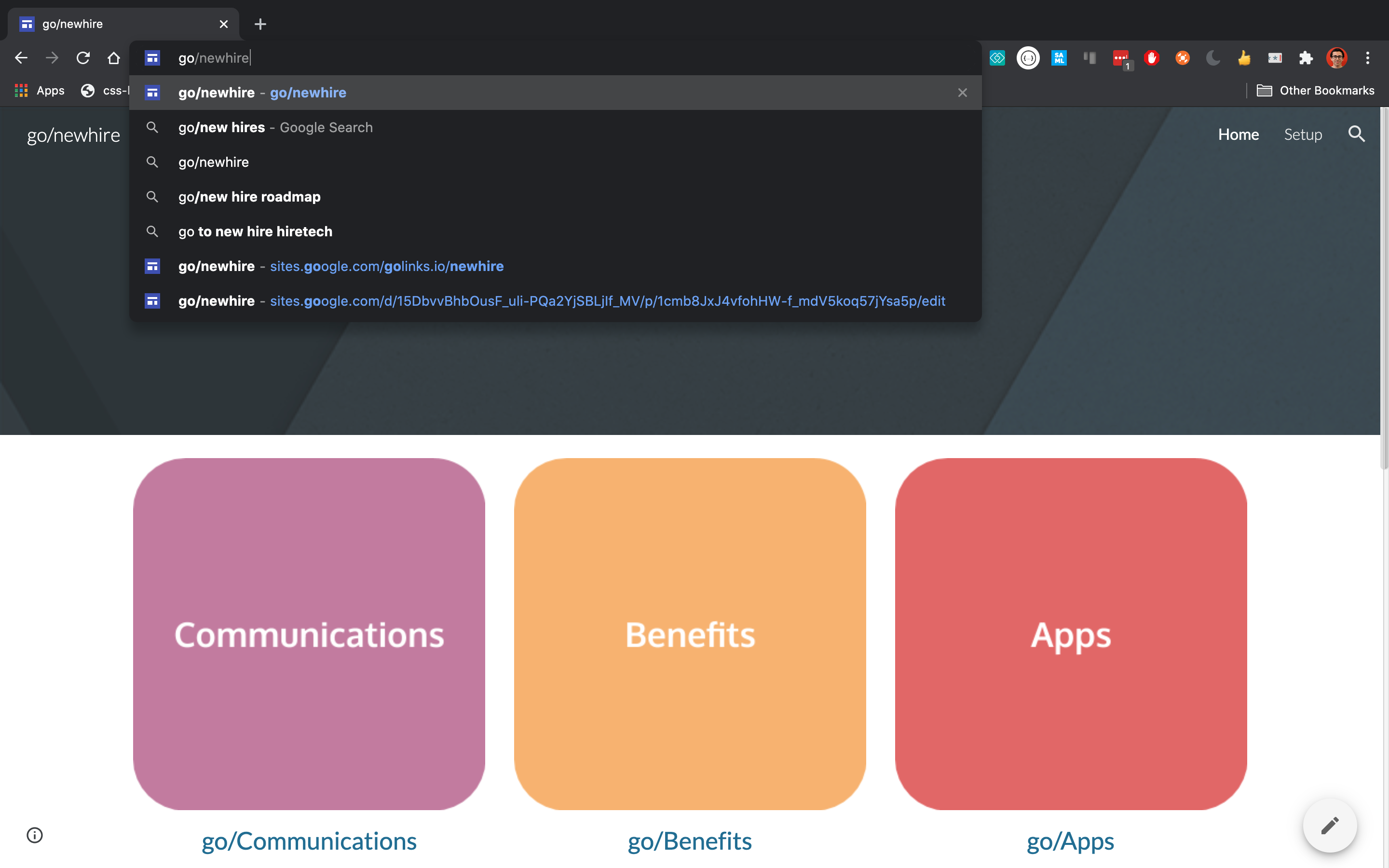Viewport: 1389px width, 868px height.
Task: Choose the go/new hire roadmap suggestion
Action: point(249,197)
